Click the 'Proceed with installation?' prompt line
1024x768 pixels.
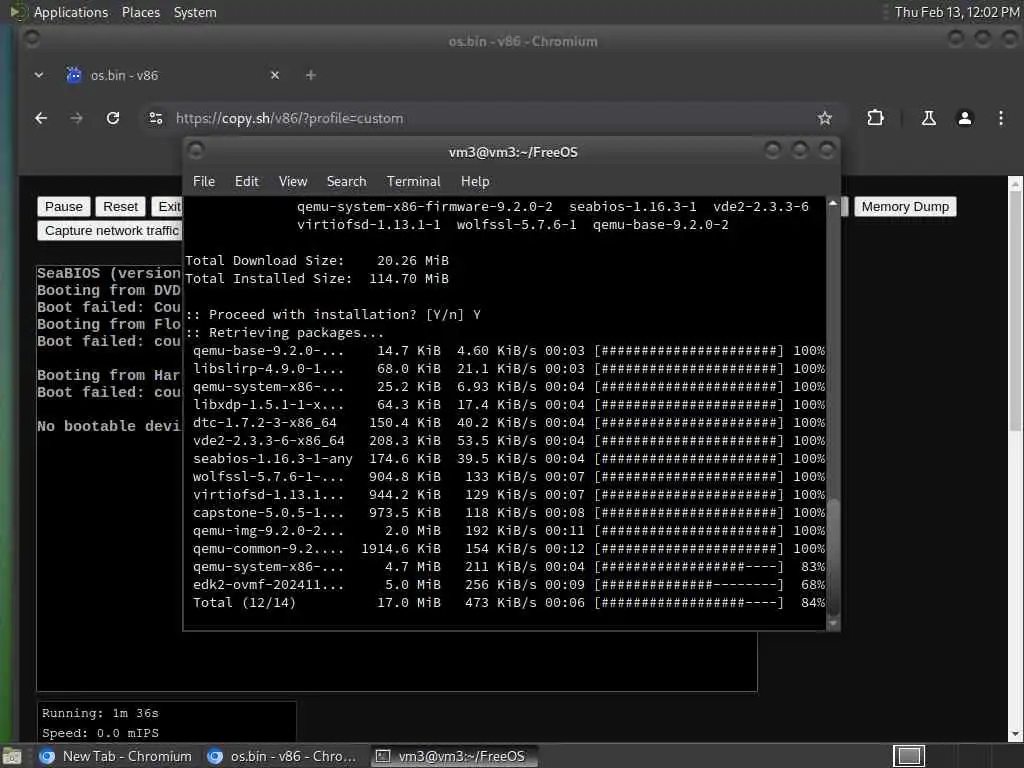coord(333,315)
